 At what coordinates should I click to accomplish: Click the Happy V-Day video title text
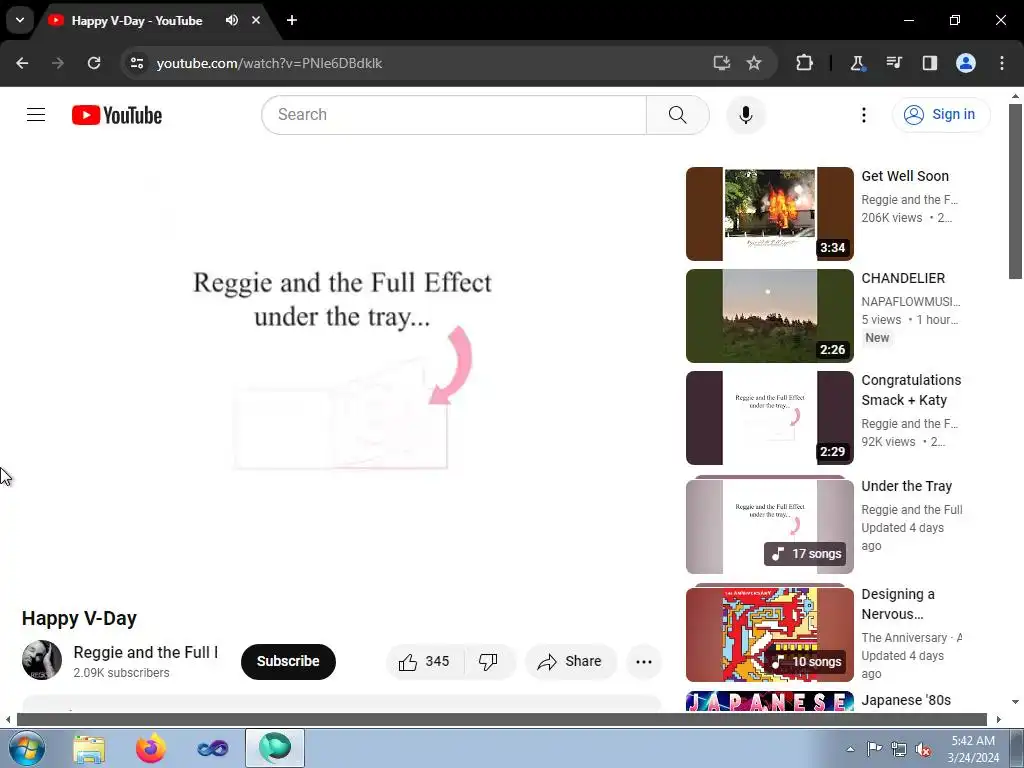[x=79, y=618]
